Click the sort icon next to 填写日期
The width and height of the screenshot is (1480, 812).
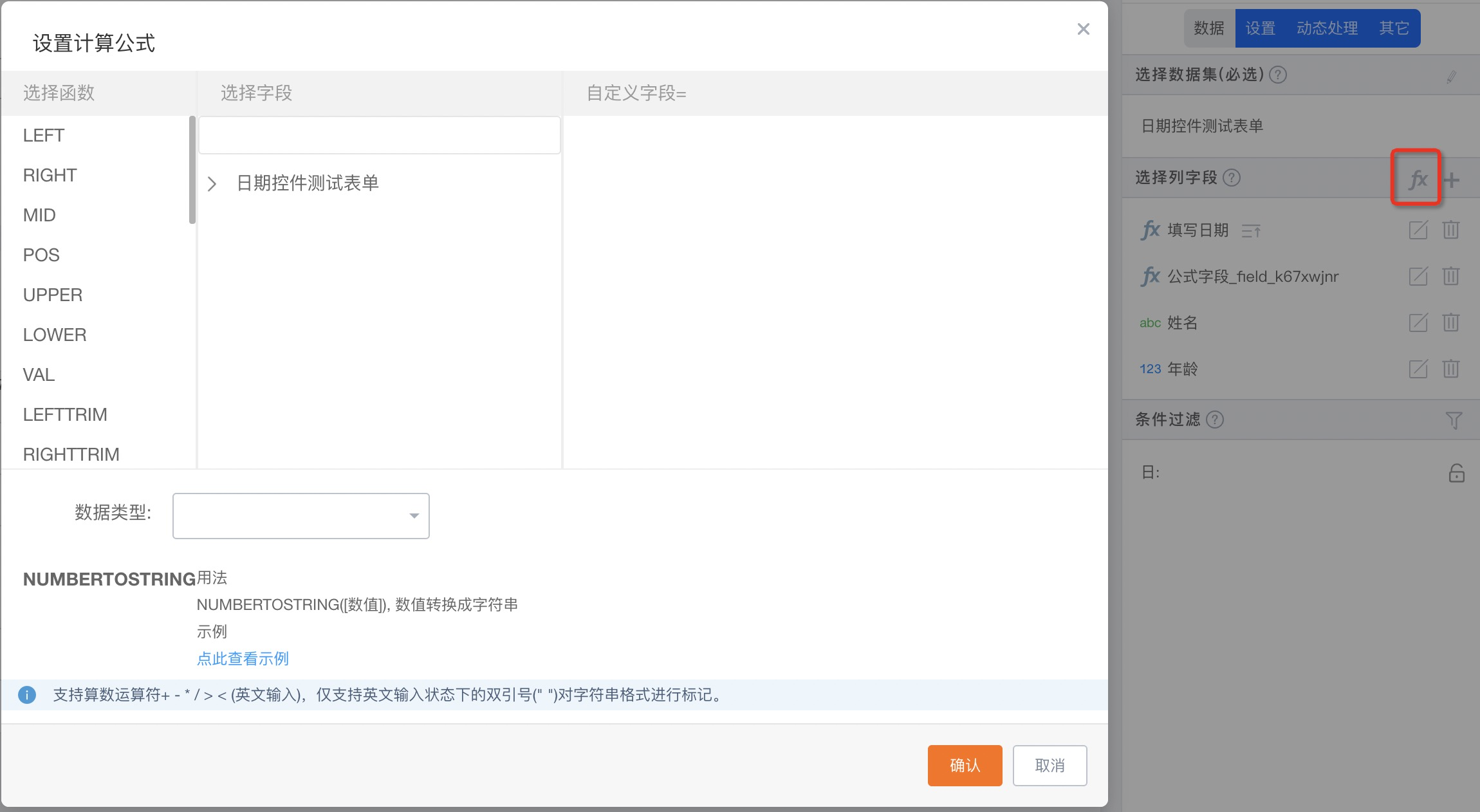pos(1251,230)
